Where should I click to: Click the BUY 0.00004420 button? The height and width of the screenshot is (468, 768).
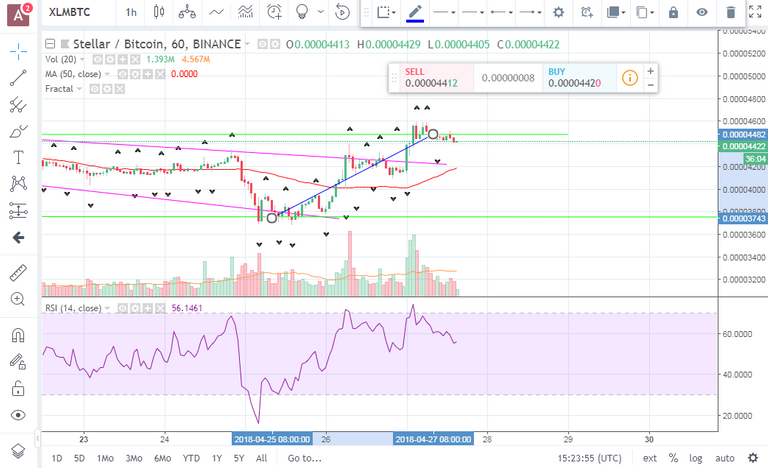[578, 78]
